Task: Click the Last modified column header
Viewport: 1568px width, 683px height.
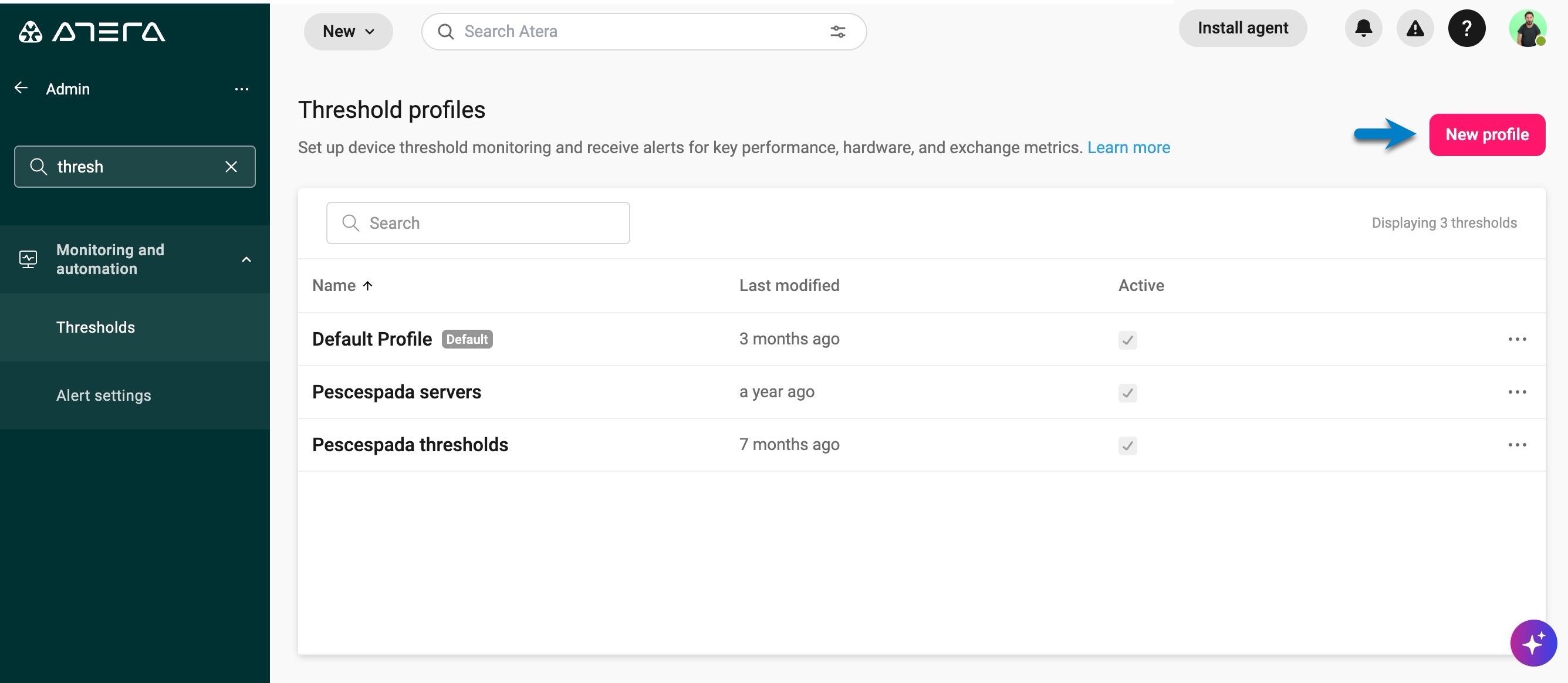Action: coord(789,285)
